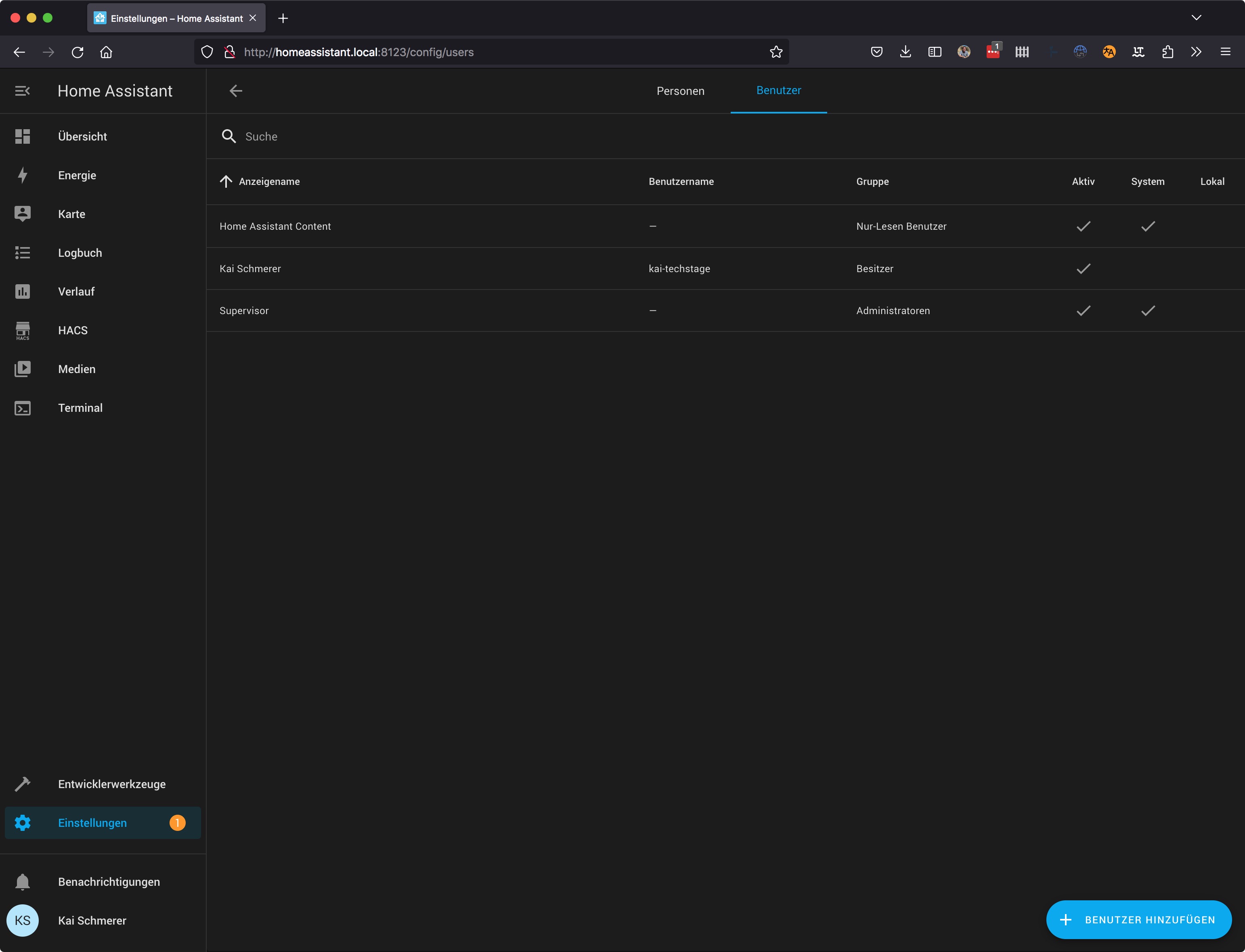The width and height of the screenshot is (1245, 952).
Task: Click Aktiv checkmark for Kai Schmerer
Action: click(1083, 268)
